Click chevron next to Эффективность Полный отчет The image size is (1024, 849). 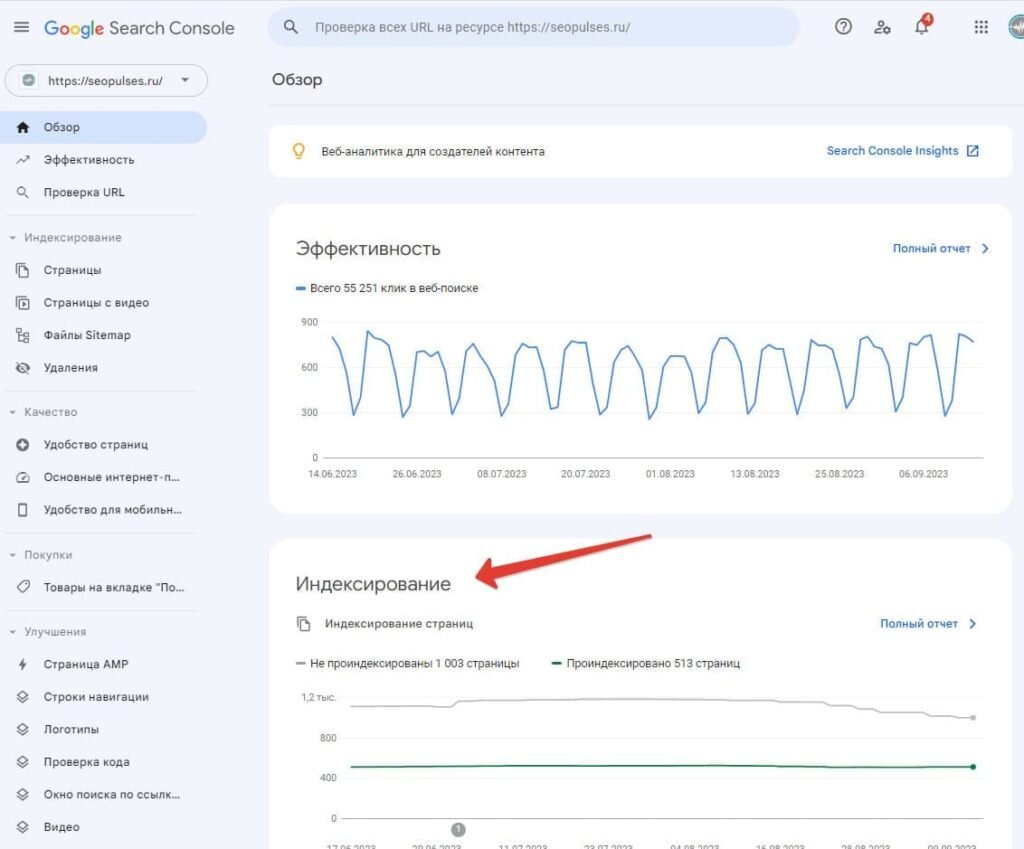point(985,248)
